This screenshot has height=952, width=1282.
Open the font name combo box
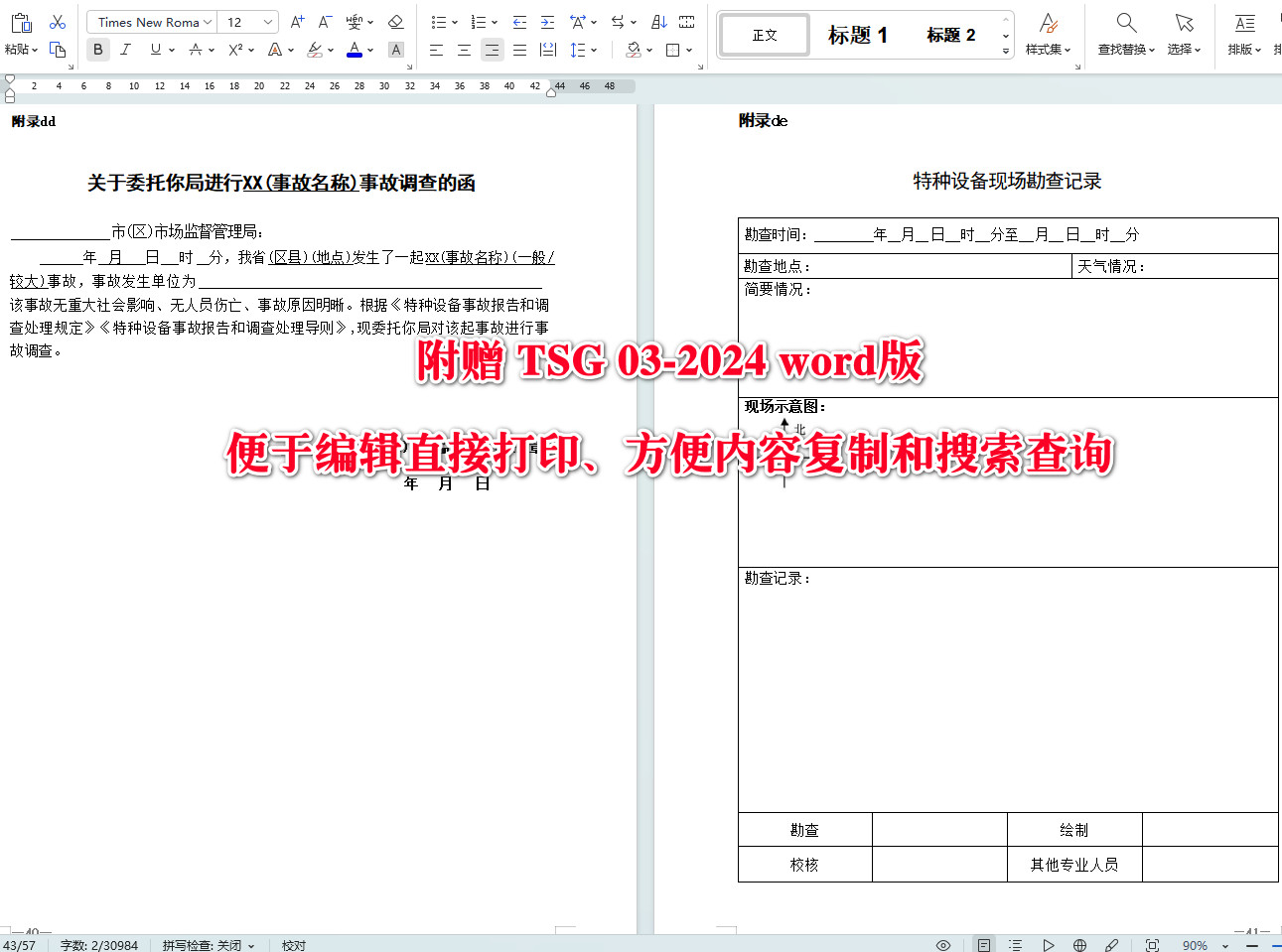(151, 22)
